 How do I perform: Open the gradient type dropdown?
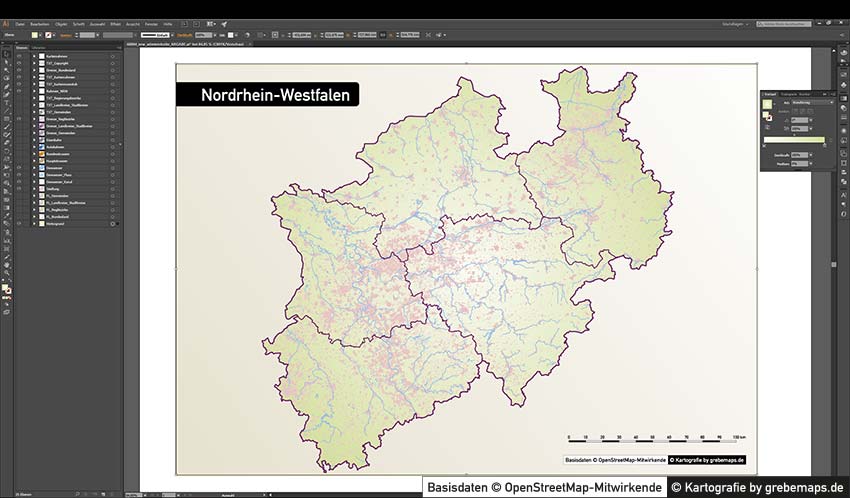coord(815,102)
